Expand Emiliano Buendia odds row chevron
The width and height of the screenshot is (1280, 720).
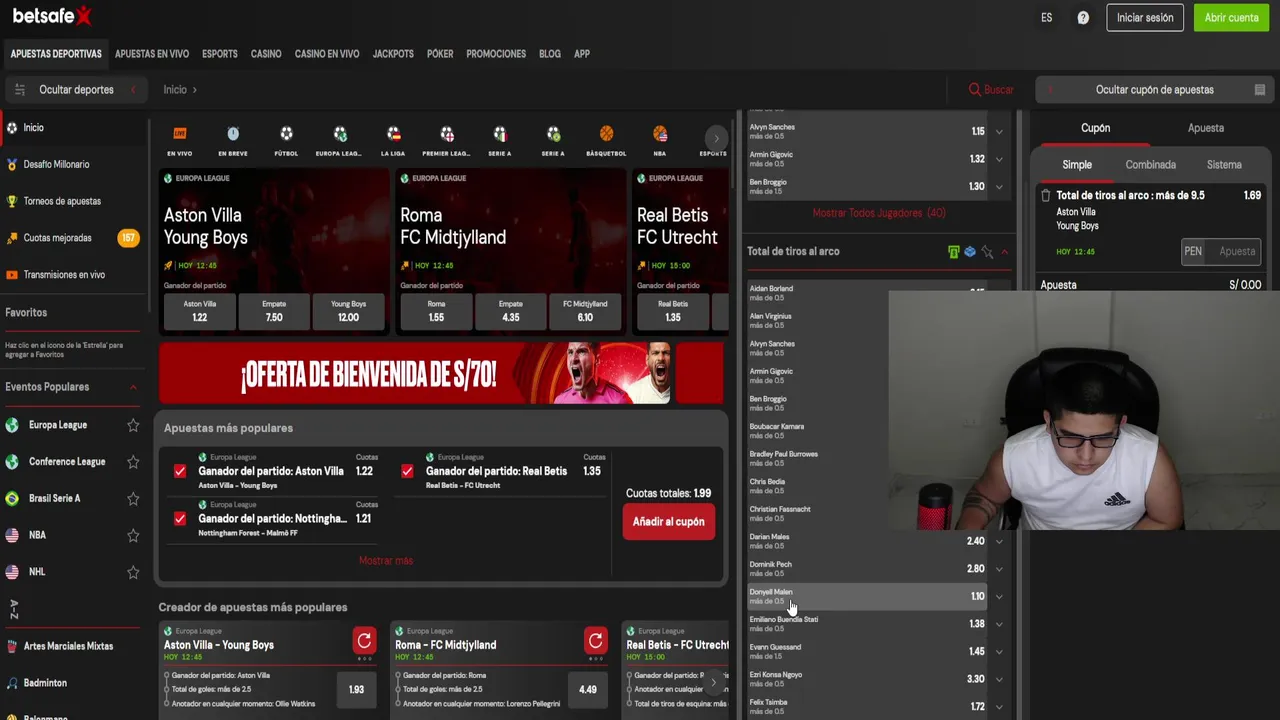point(999,624)
